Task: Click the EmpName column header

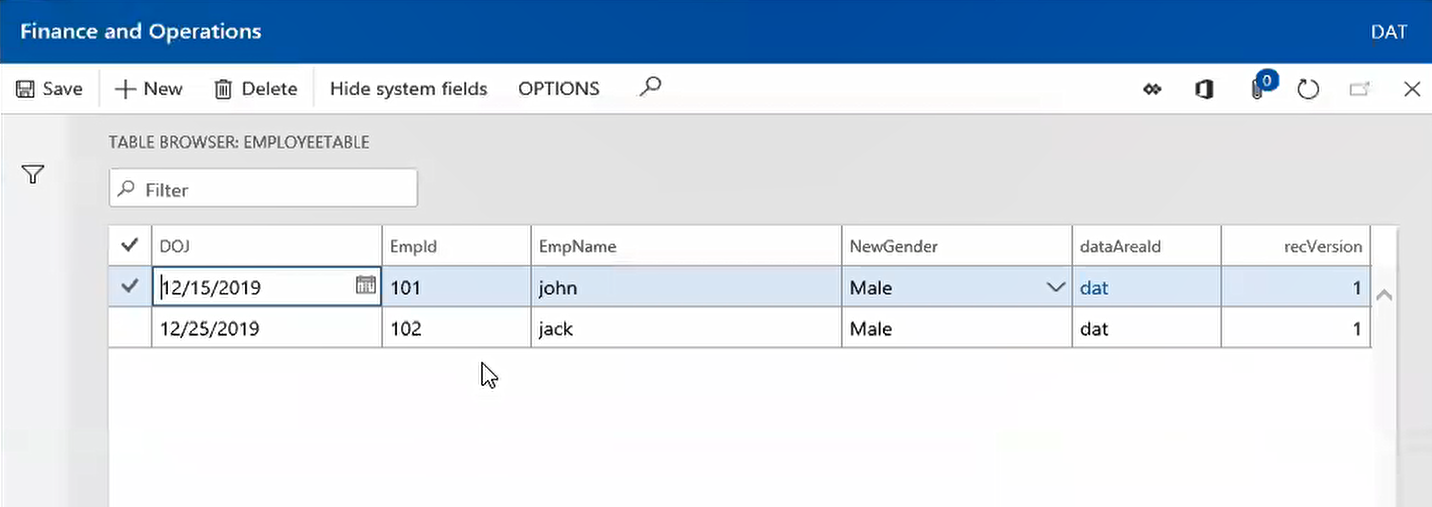Action: point(687,246)
